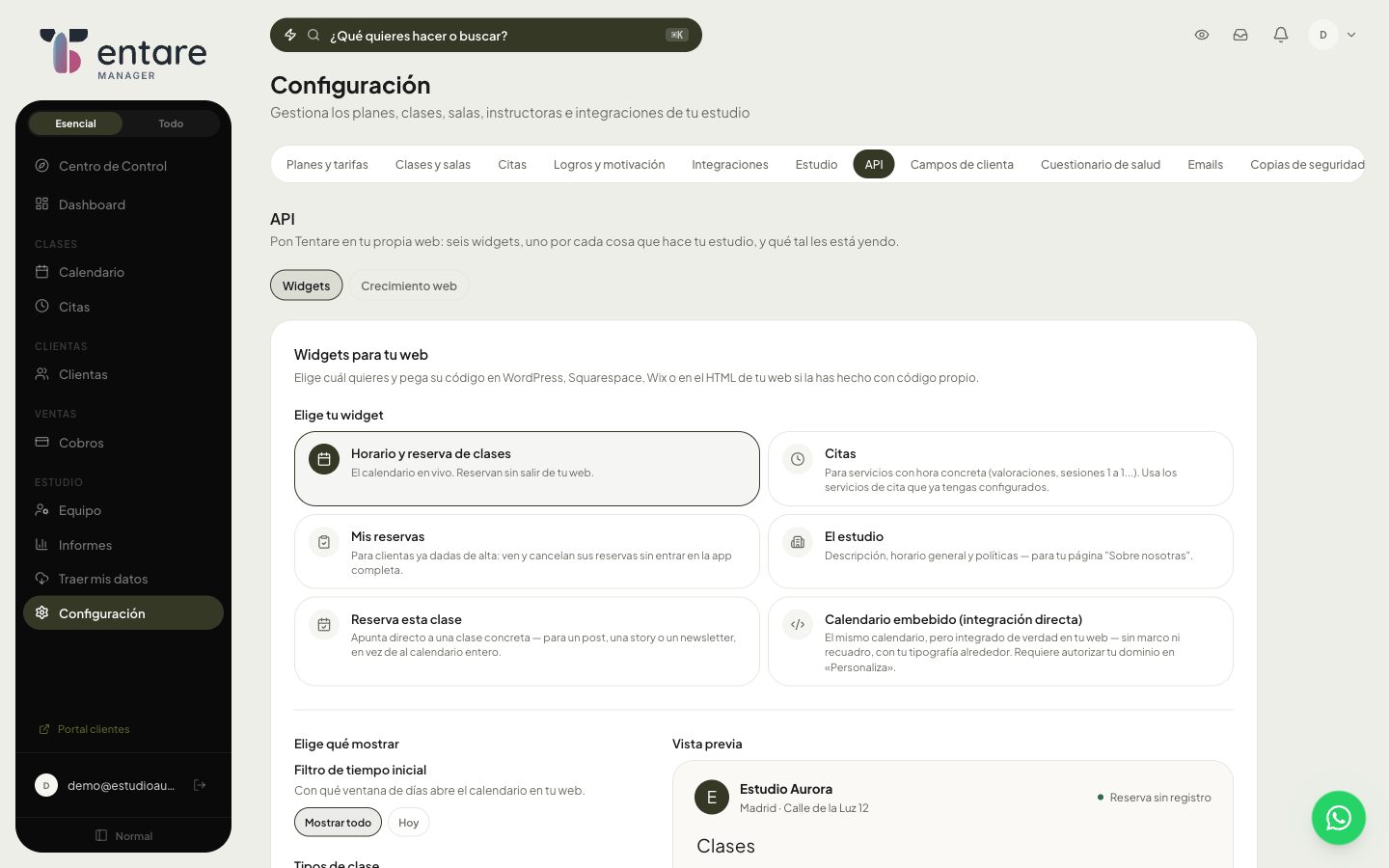This screenshot has height=868, width=1389.
Task: Open the Emails tab
Action: (x=1205, y=165)
